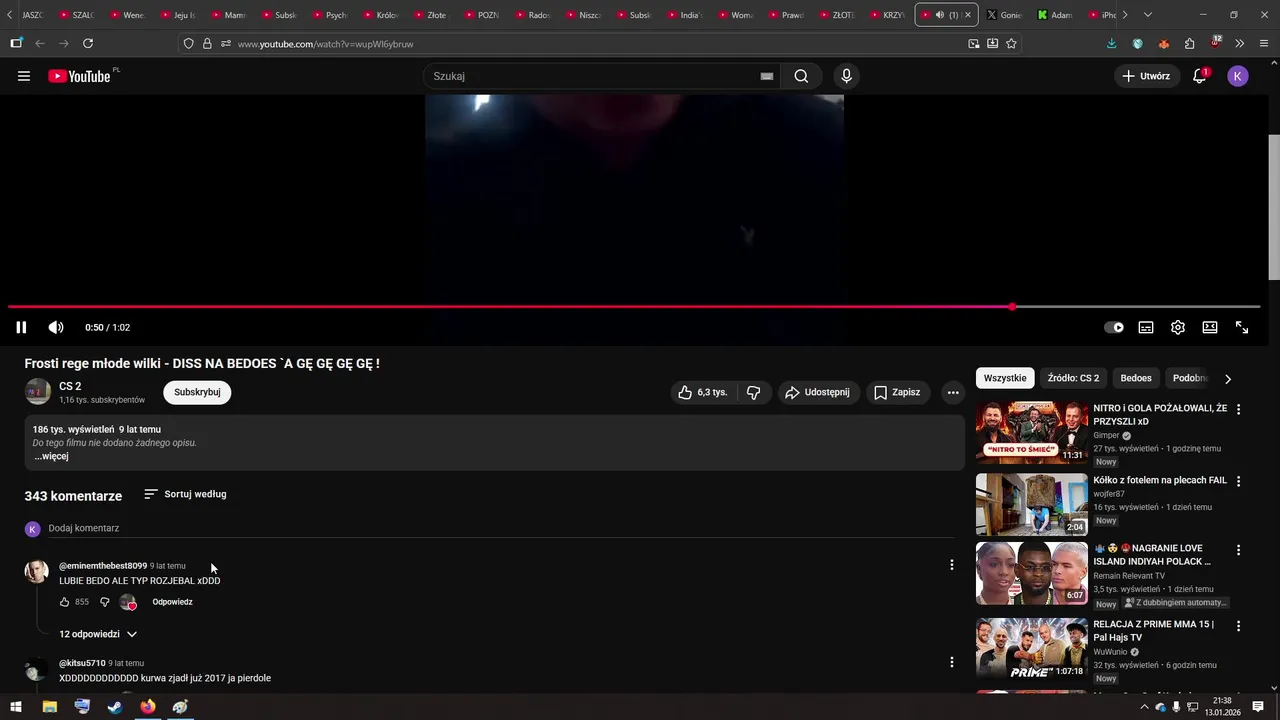Open the Windows Start menu
Viewport: 1280px width, 720px height.
coord(16,706)
